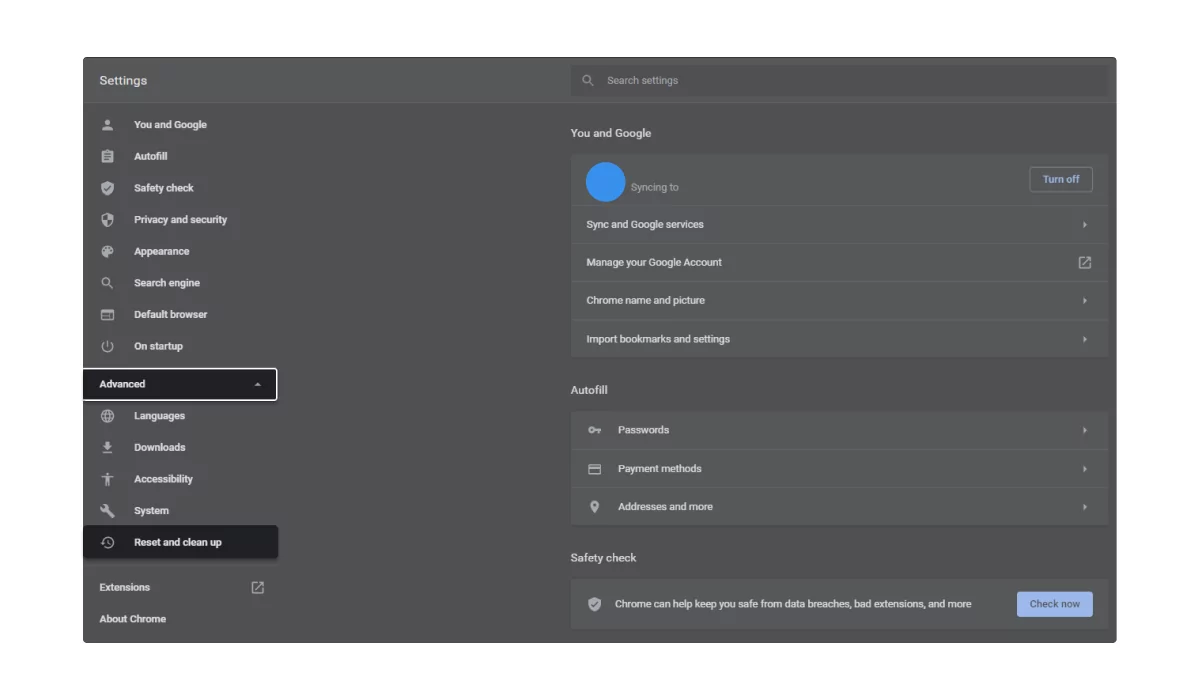Click the Addresses and more label
Image resolution: width=1200 pixels, height=700 pixels.
[x=665, y=507]
